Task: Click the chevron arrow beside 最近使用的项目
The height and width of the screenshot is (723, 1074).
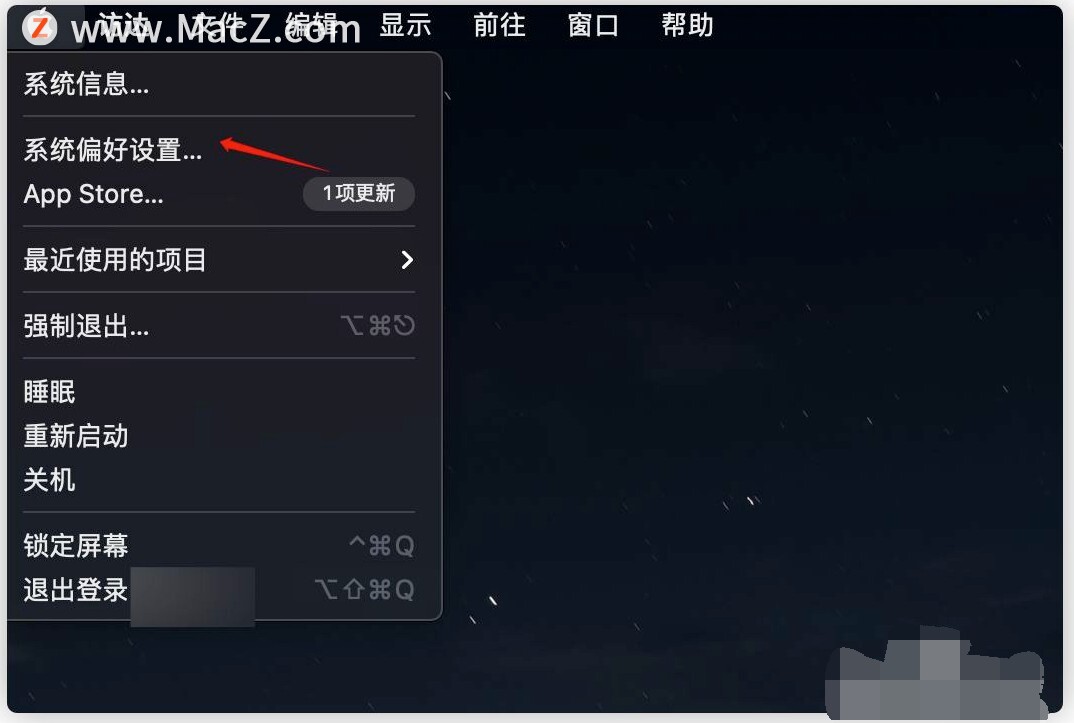Action: pyautogui.click(x=407, y=260)
